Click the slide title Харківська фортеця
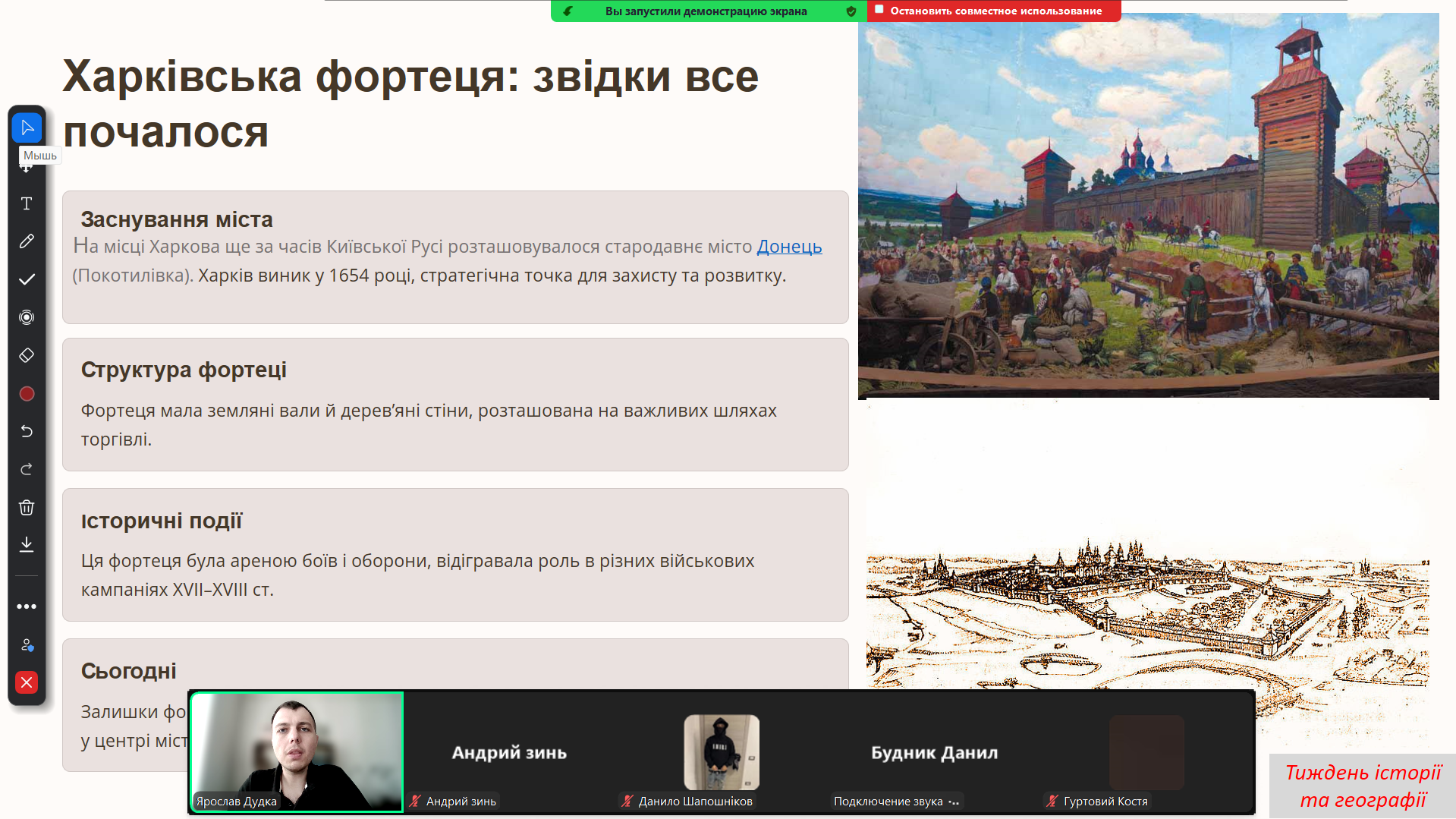This screenshot has height=819, width=1456. coord(410,104)
